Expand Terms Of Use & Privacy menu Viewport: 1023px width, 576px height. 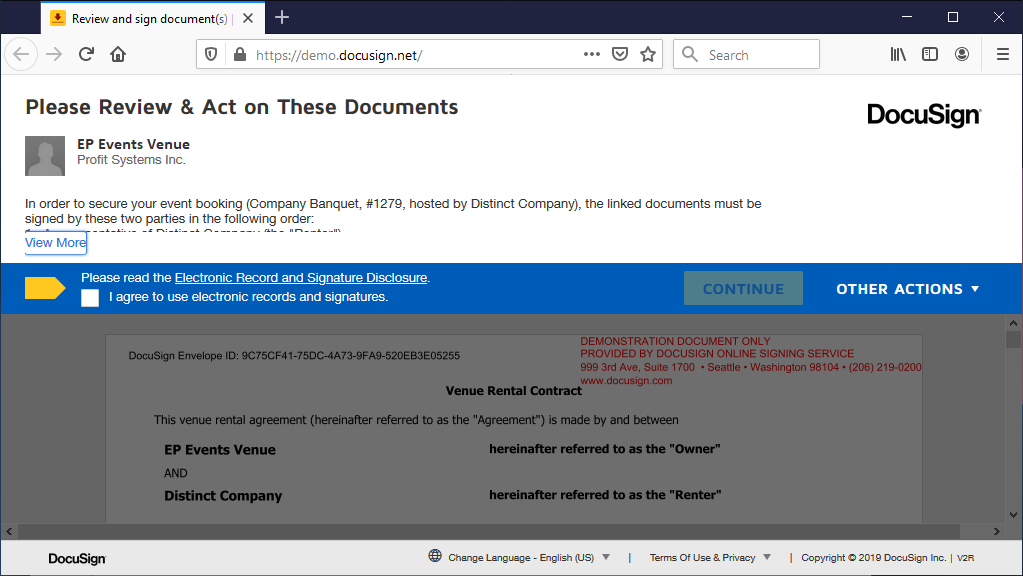(710, 558)
